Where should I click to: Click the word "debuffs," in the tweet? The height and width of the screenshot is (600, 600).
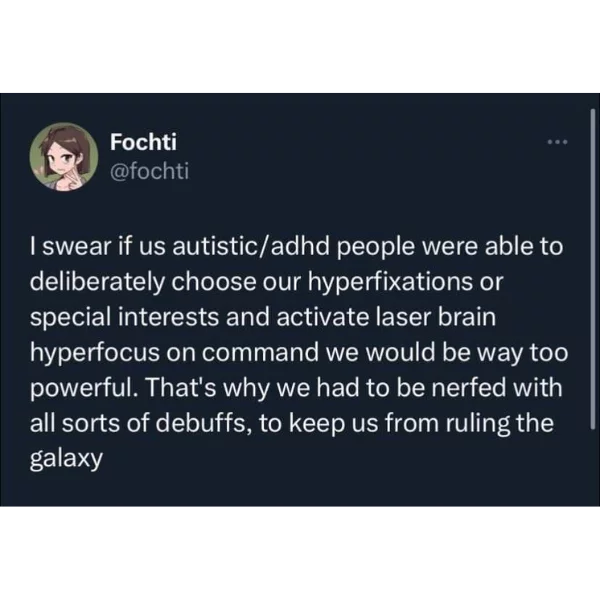[x=203, y=423]
